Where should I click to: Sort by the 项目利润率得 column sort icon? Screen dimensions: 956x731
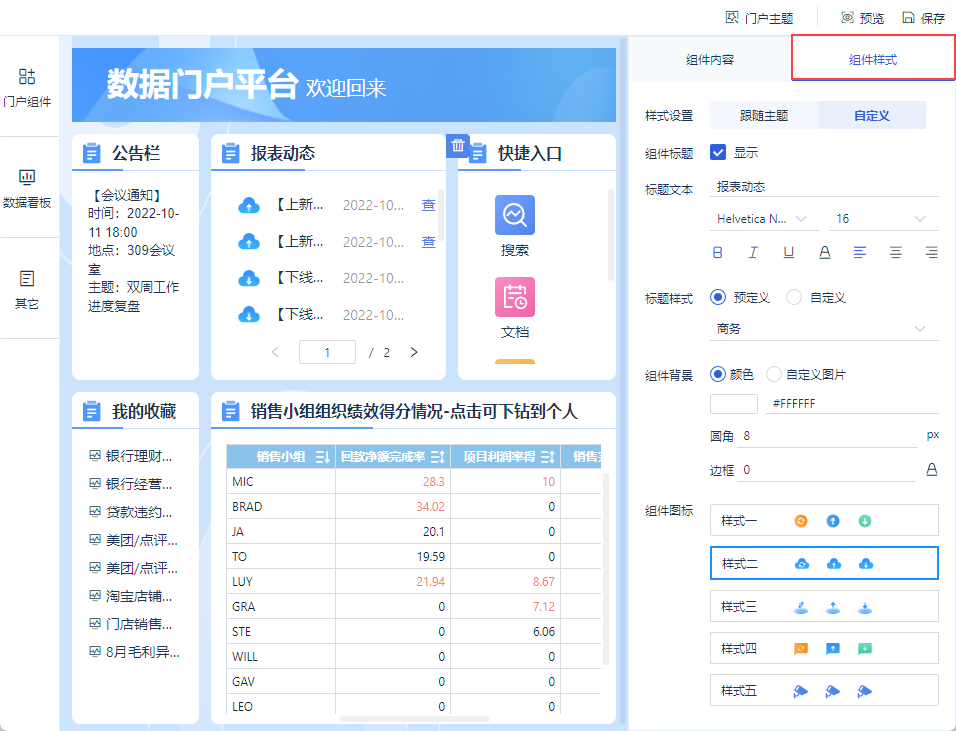548,457
